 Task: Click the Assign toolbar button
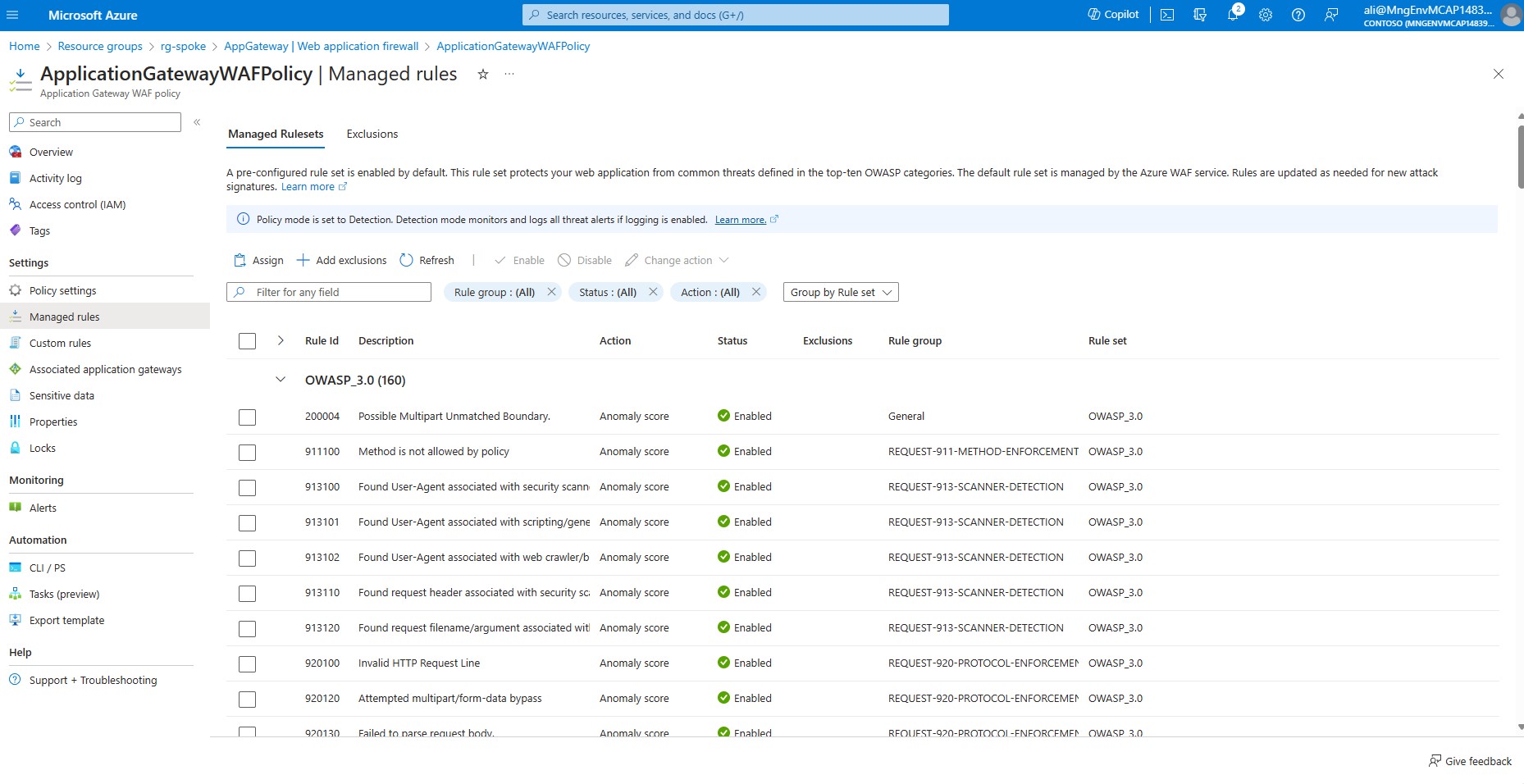click(258, 260)
